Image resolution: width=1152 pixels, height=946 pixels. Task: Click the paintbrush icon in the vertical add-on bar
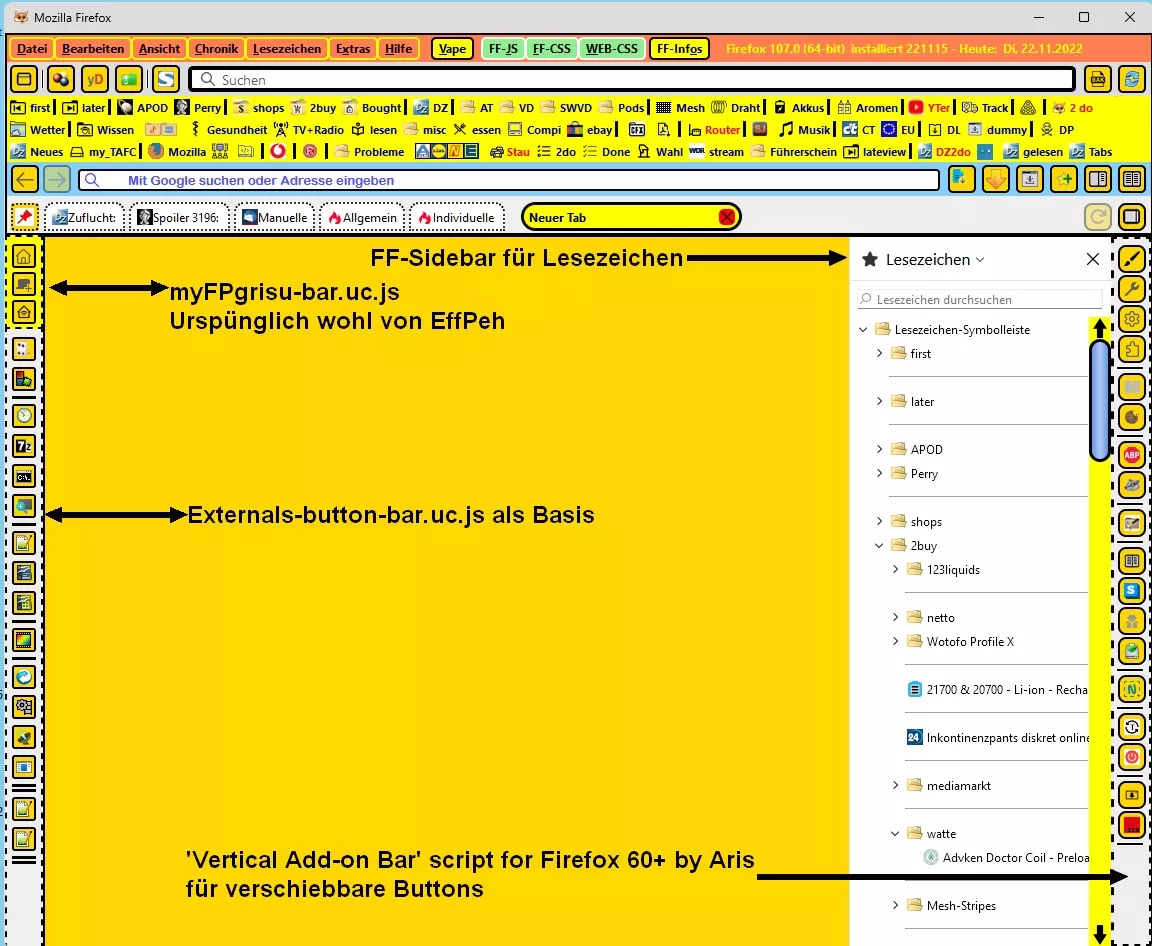[1131, 258]
